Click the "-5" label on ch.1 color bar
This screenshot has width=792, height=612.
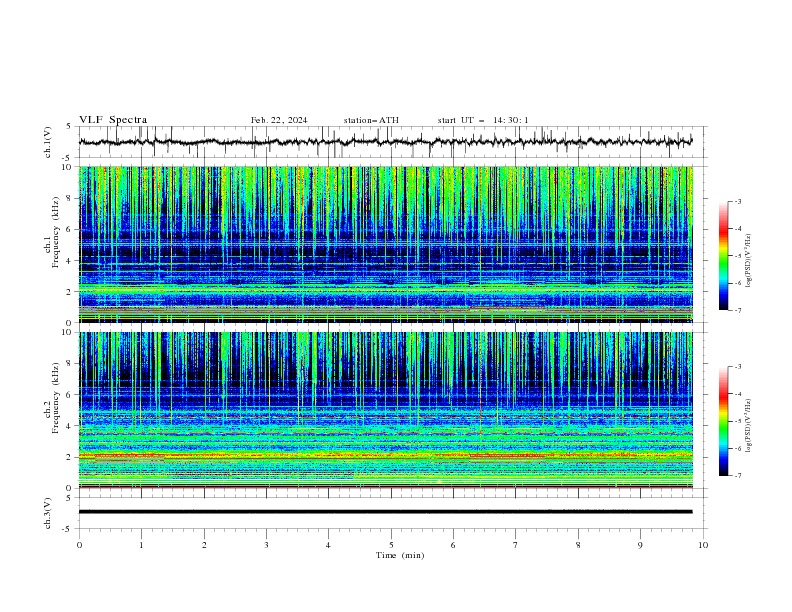[738, 256]
